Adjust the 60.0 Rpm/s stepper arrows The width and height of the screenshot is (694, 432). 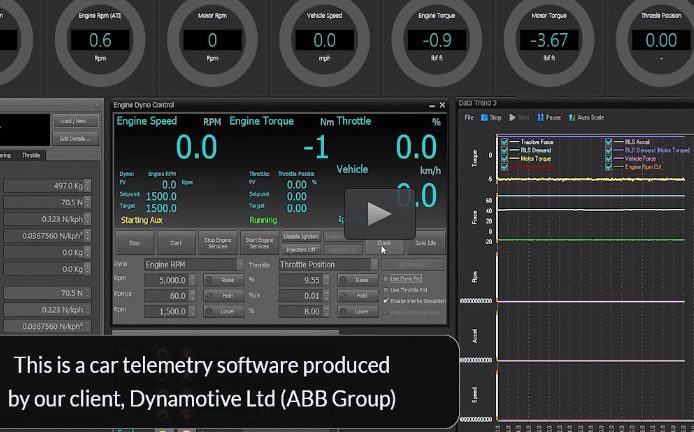pyautogui.click(x=192, y=296)
